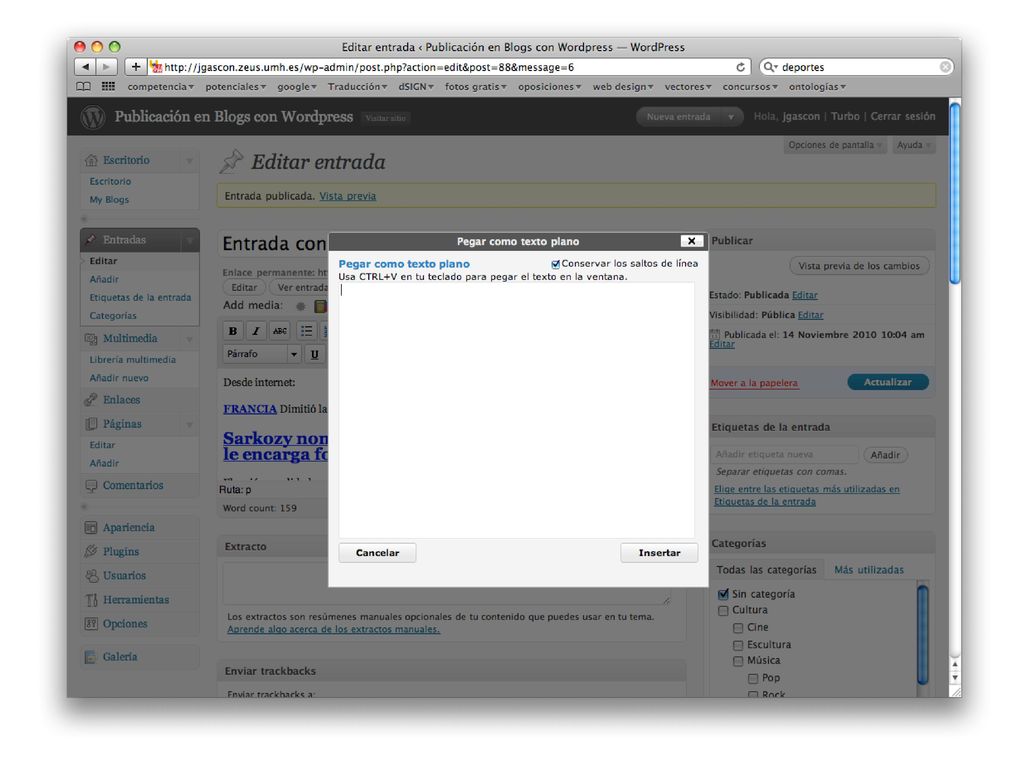This screenshot has height=768, width=1024.
Task: Open the Traducción bookmarks folder
Action: 357,86
